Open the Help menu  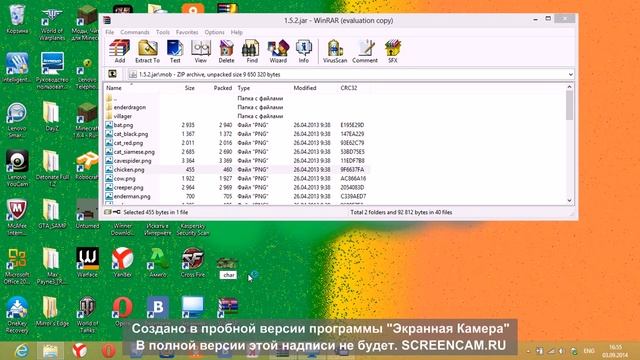pos(236,32)
